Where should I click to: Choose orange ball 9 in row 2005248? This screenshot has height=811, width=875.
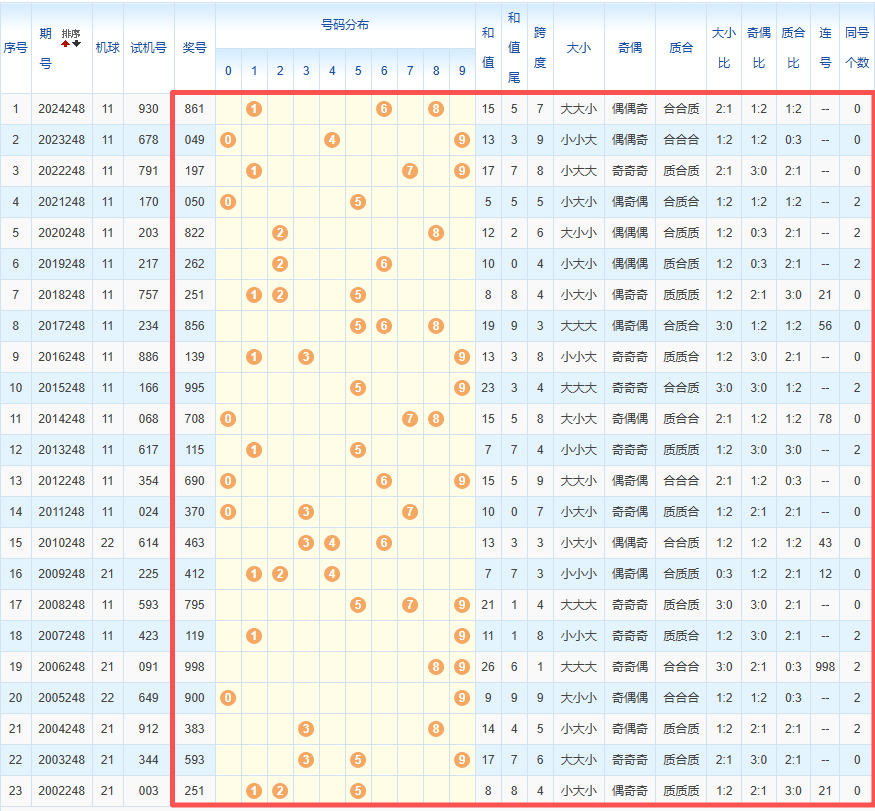pyautogui.click(x=462, y=697)
